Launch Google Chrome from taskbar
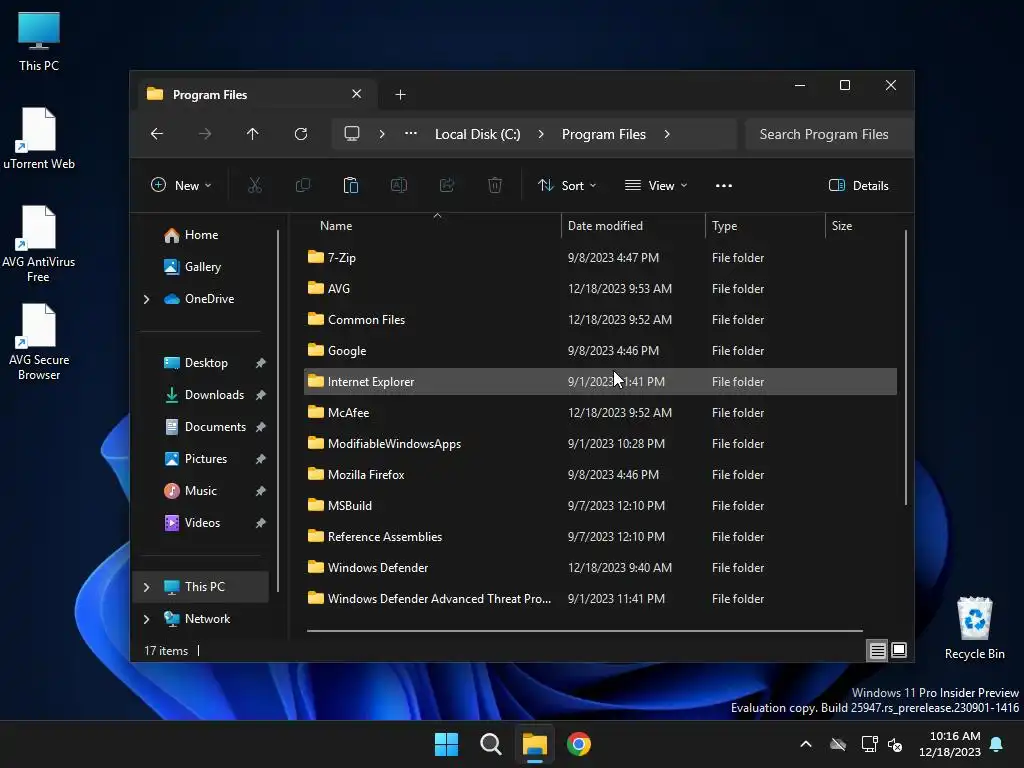 point(579,744)
